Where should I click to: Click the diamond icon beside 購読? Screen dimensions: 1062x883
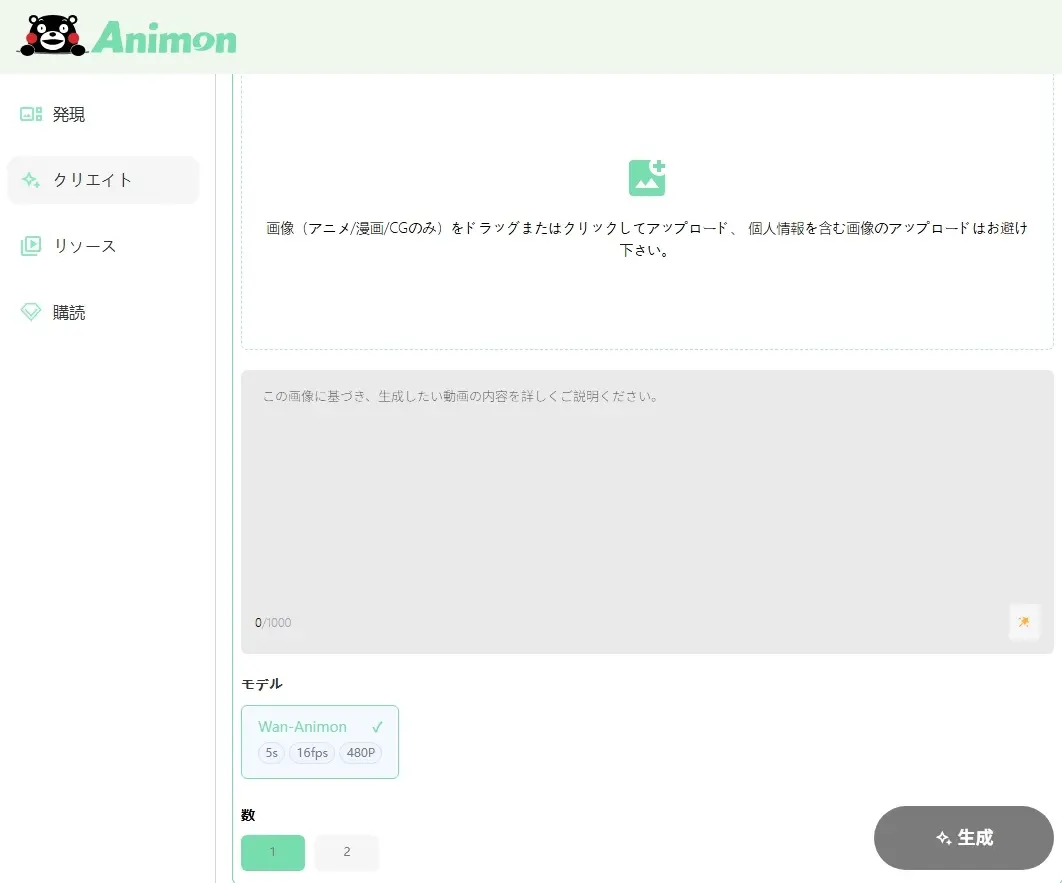(x=29, y=311)
